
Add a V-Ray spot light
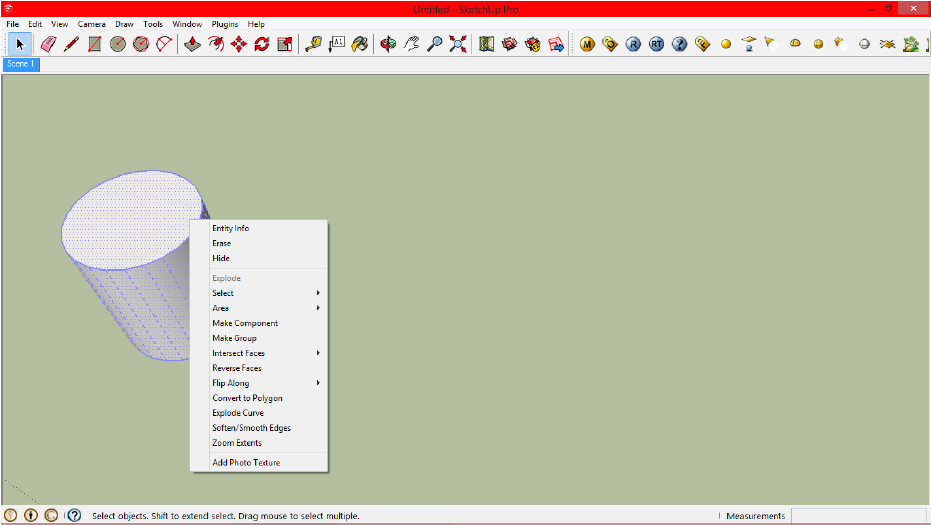pos(770,43)
